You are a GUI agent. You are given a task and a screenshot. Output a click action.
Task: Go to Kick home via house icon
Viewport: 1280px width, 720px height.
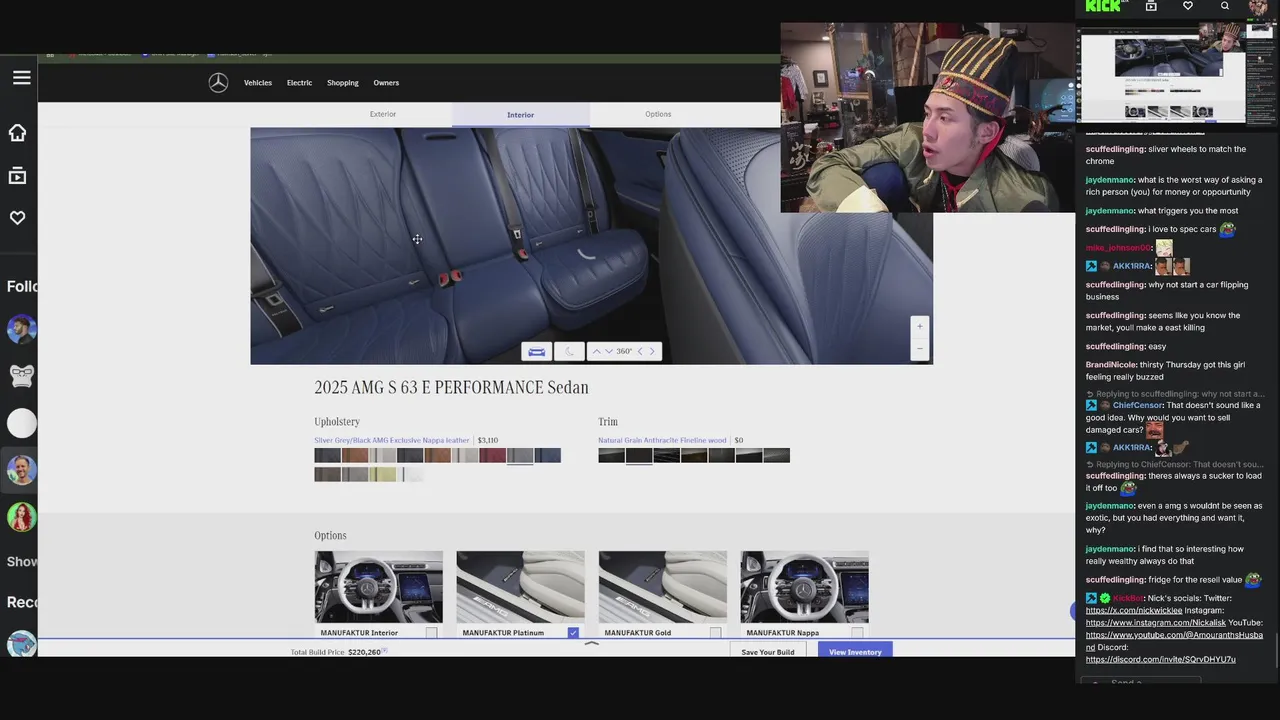click(x=17, y=133)
